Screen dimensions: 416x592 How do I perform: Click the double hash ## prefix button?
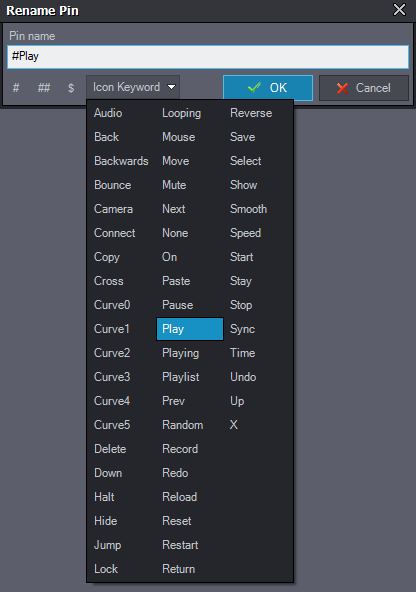pos(44,88)
